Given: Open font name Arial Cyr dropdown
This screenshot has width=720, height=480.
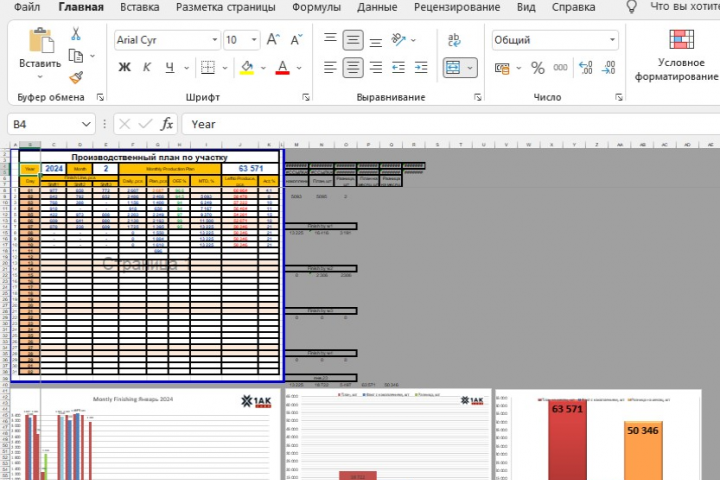Looking at the screenshot, I should point(214,40).
